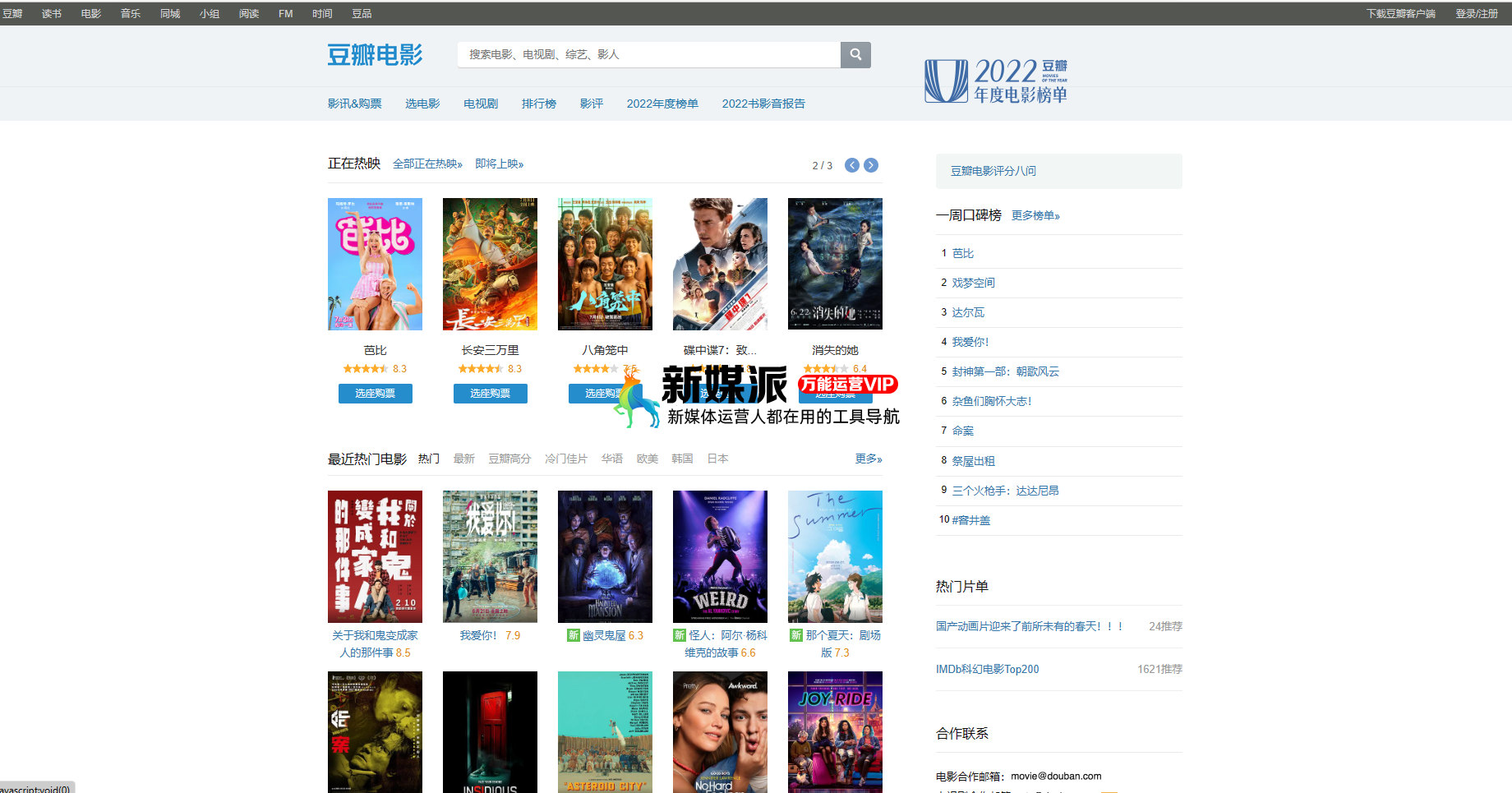Select the 华语 tab
The width and height of the screenshot is (1512, 793).
coord(612,459)
